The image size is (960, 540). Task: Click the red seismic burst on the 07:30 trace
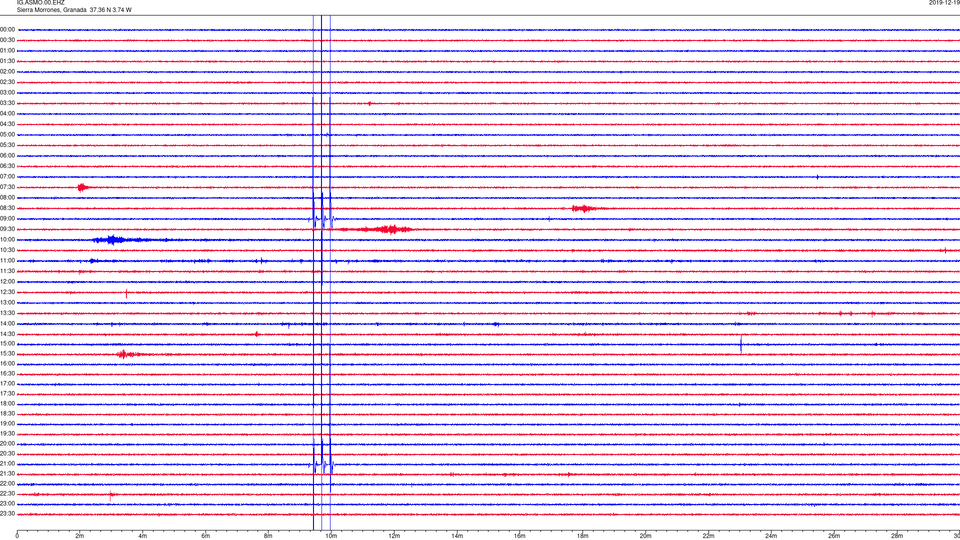pos(83,187)
